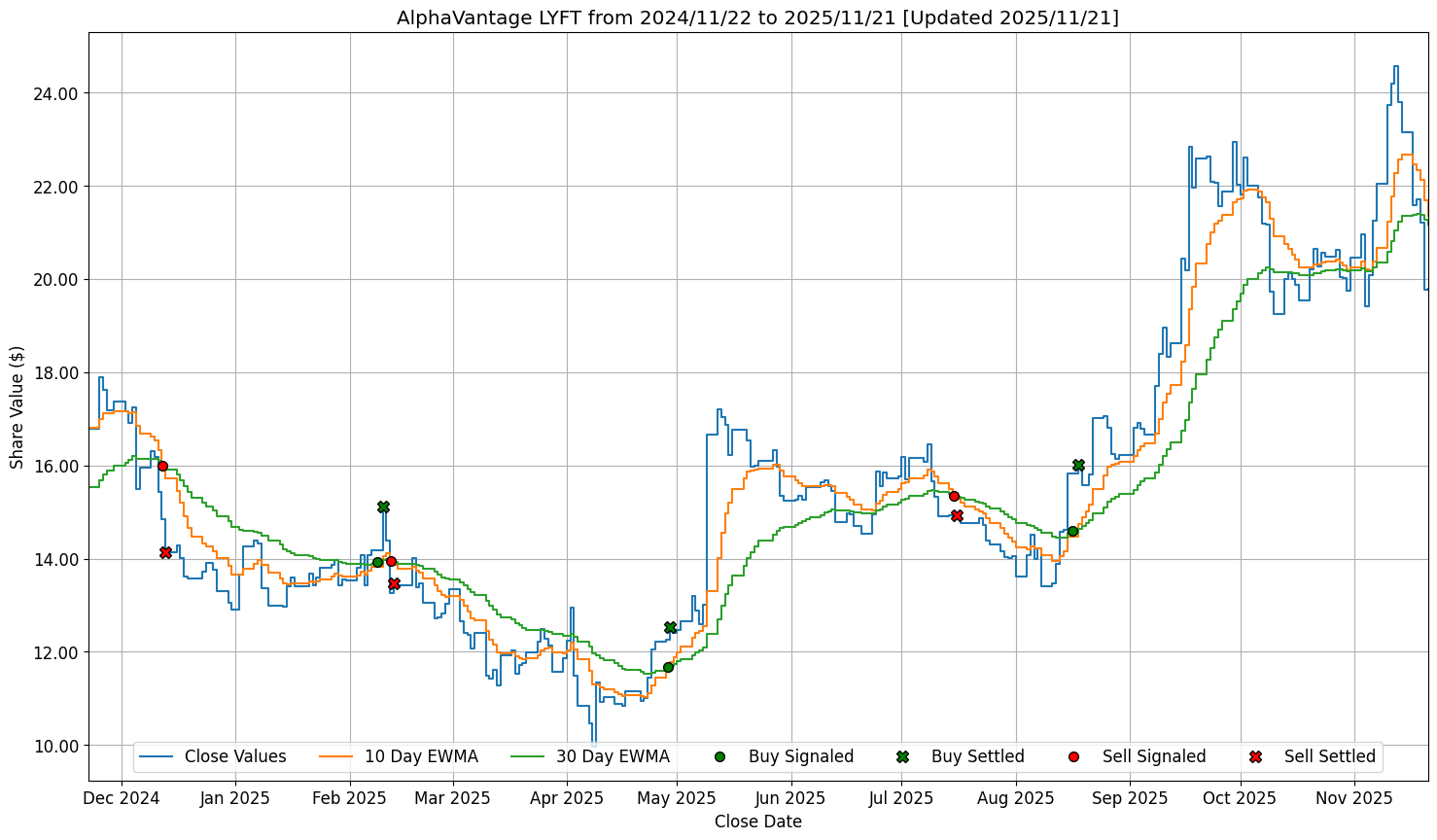Viewport: 1437px width, 840px height.
Task: Click the green 30 Day EWMA legend line
Action: tap(529, 756)
